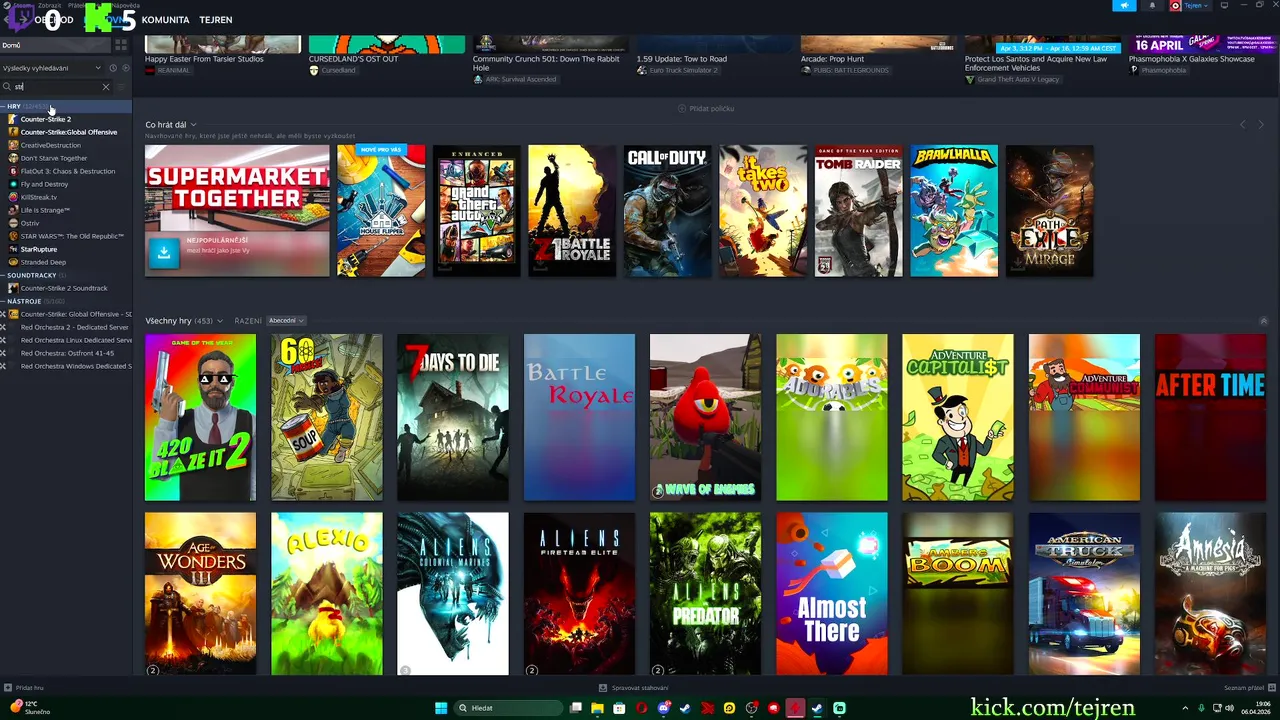Open the Zobrazit menu
The image size is (1280, 720).
coord(49,5)
